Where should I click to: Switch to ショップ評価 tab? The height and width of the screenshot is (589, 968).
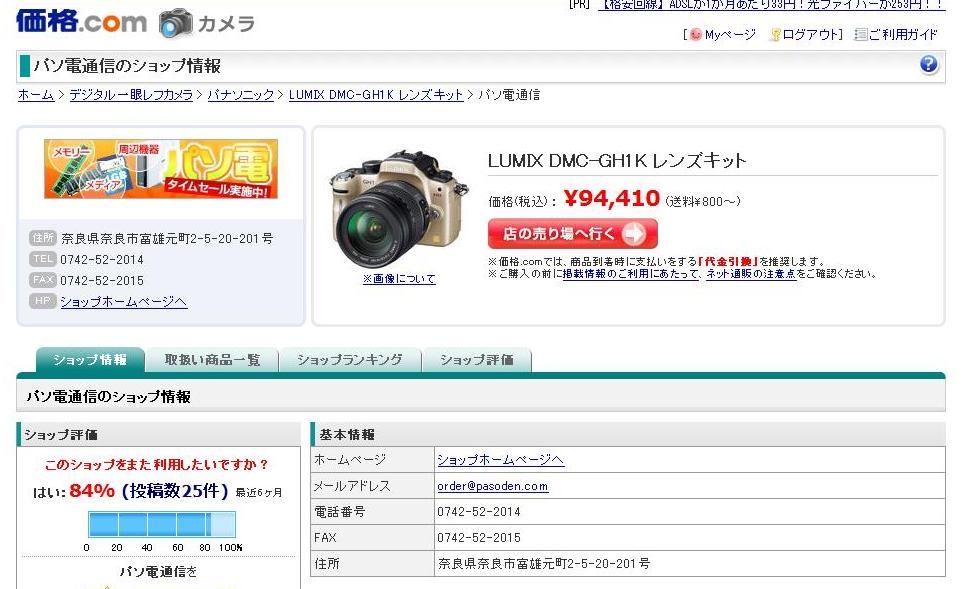click(477, 360)
